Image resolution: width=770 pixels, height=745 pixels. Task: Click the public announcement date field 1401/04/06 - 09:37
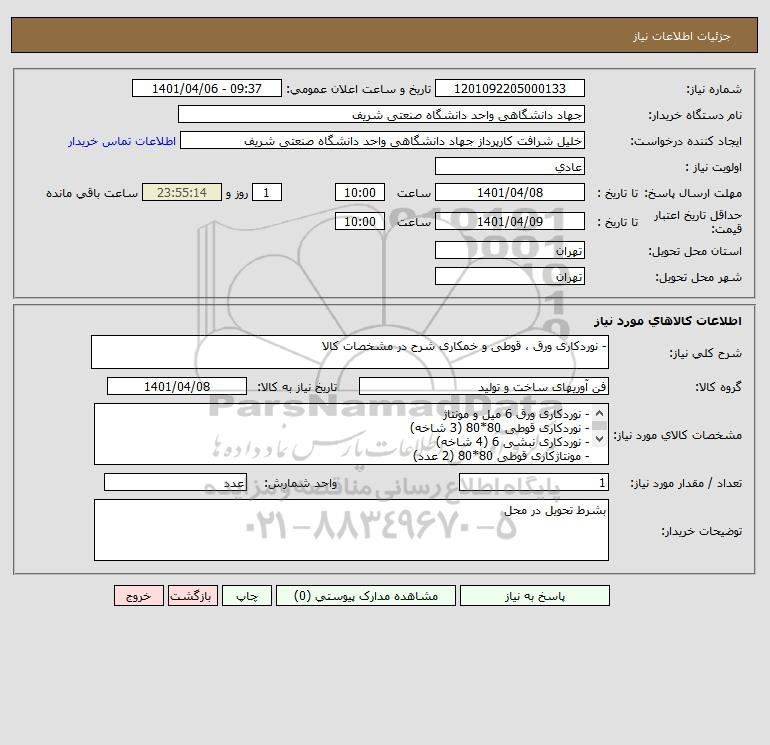point(207,88)
